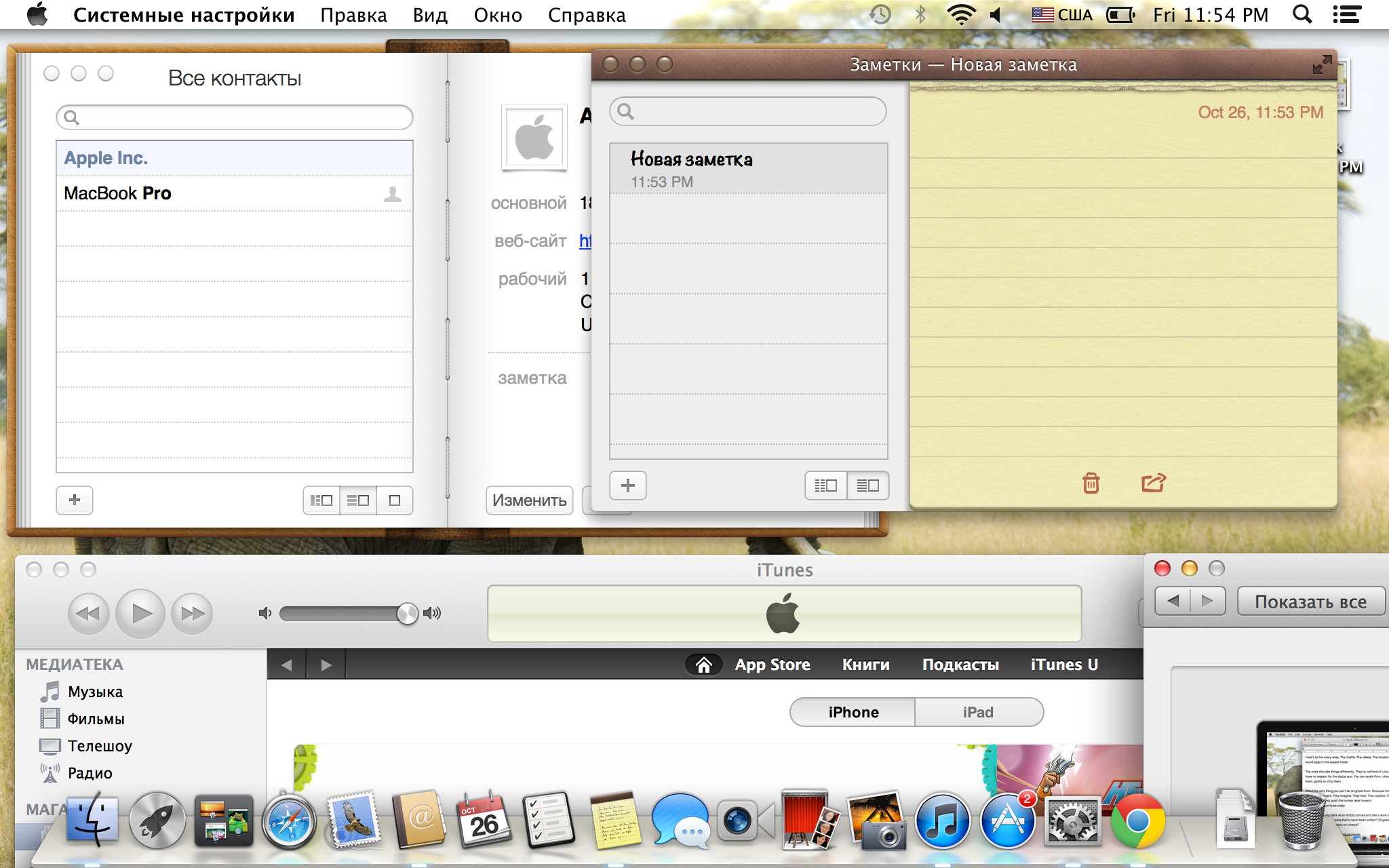1389x868 pixels.
Task: Open yellow Notes icon in Dock
Action: tap(614, 821)
